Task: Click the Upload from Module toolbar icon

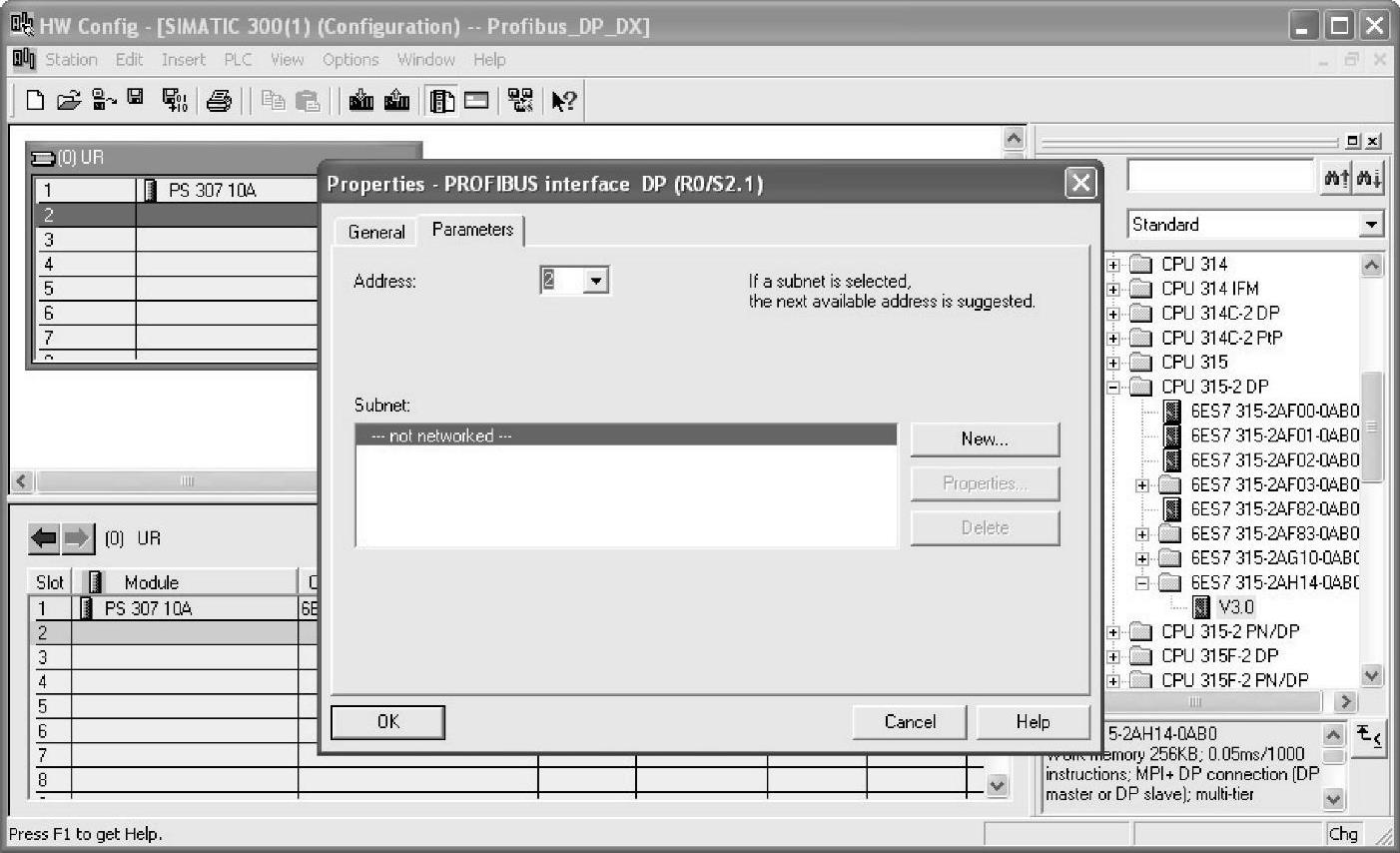Action: 396,100
